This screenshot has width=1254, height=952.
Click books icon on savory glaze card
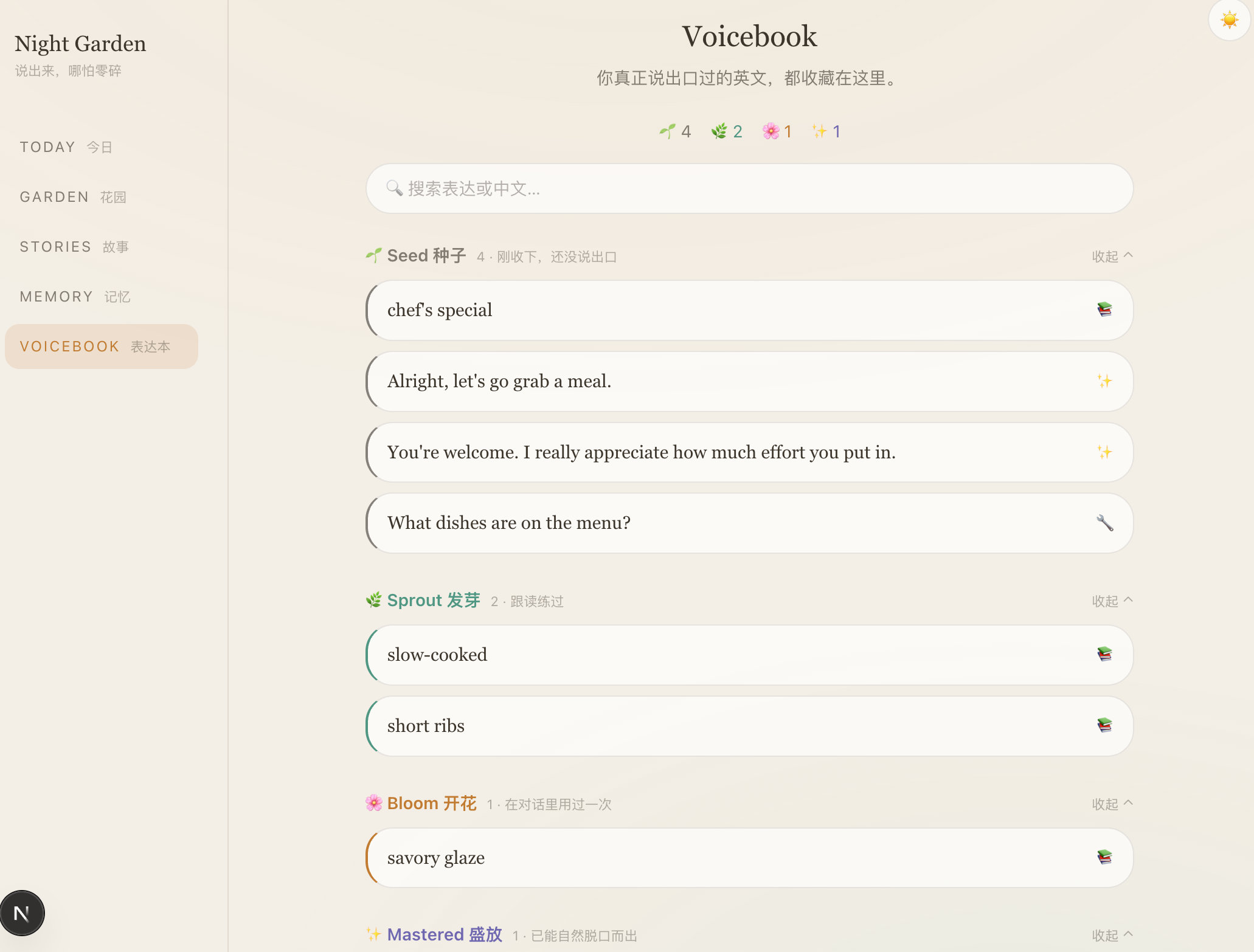[1104, 858]
